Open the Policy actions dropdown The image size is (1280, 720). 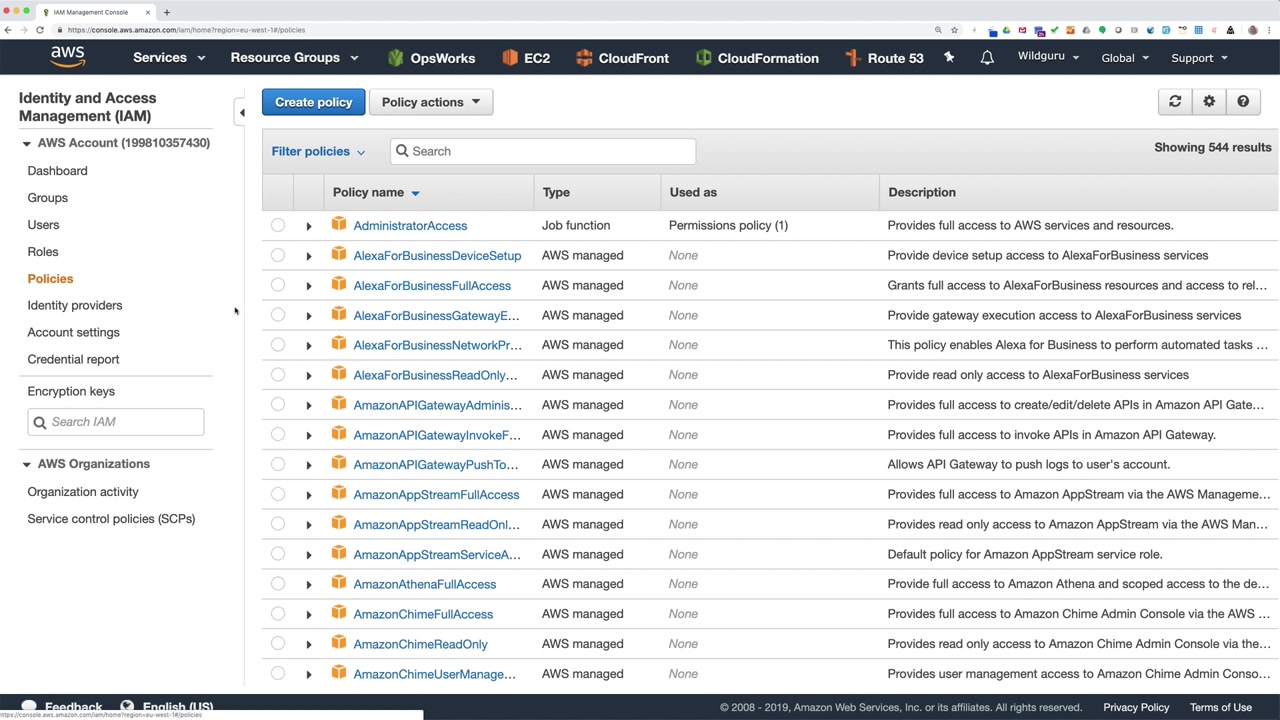pos(431,102)
